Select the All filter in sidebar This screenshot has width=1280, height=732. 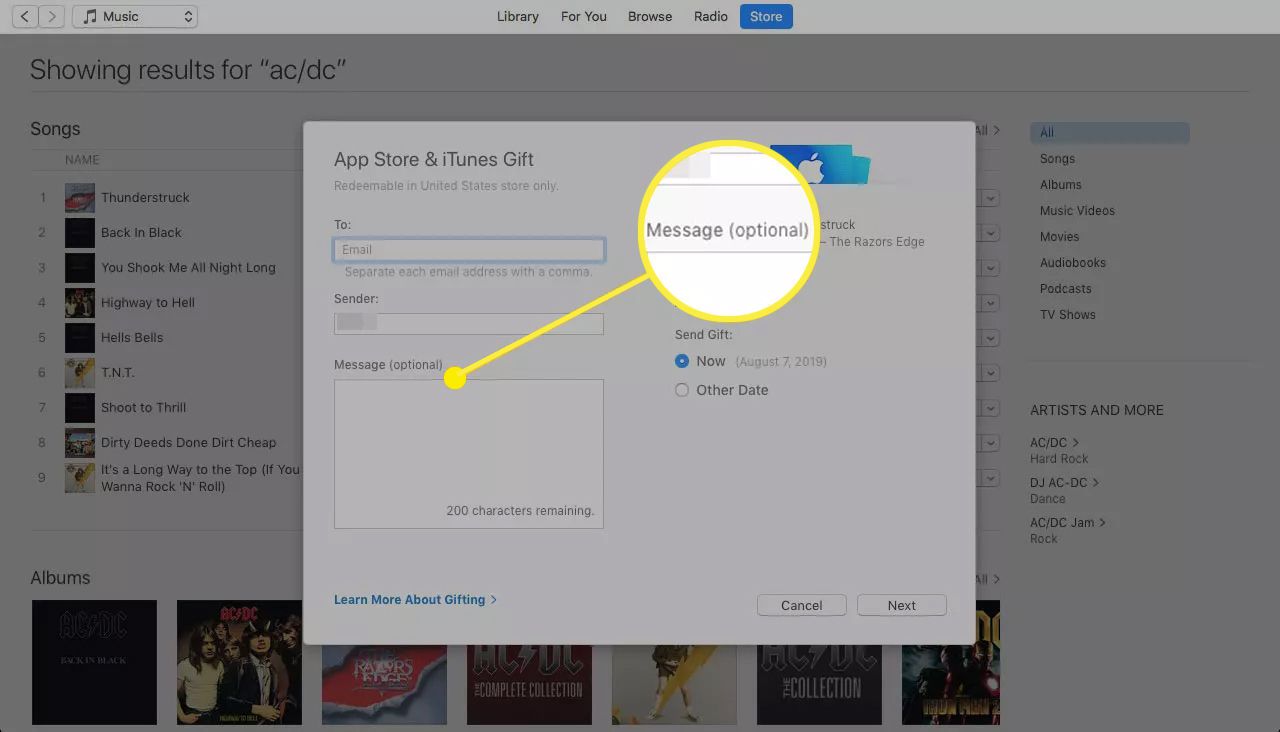click(x=1110, y=132)
